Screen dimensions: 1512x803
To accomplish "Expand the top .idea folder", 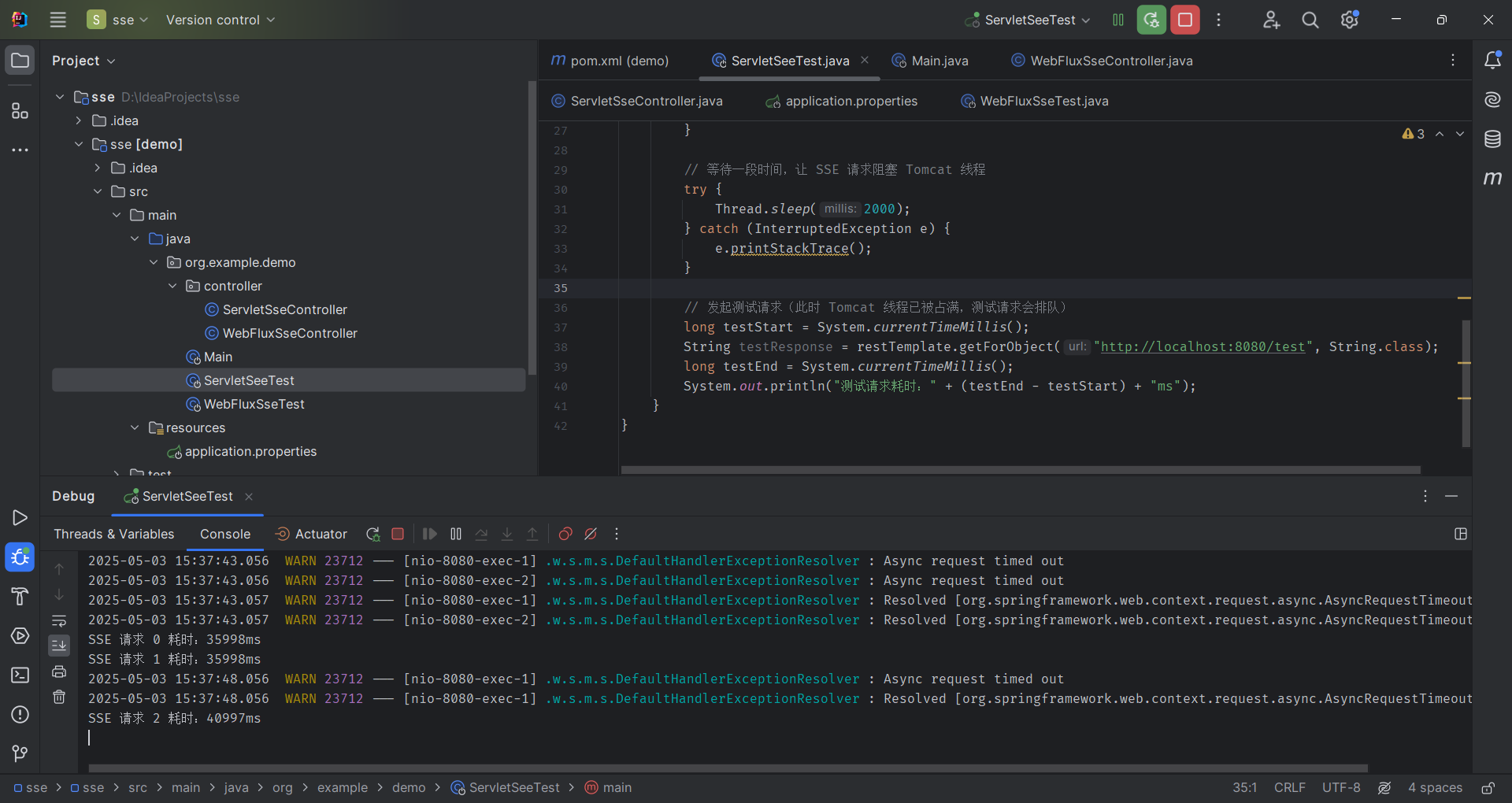I will pyautogui.click(x=79, y=120).
